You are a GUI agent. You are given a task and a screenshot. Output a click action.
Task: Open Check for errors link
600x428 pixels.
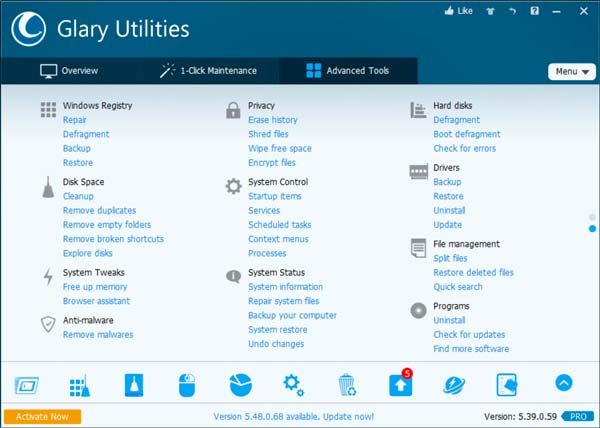click(465, 148)
